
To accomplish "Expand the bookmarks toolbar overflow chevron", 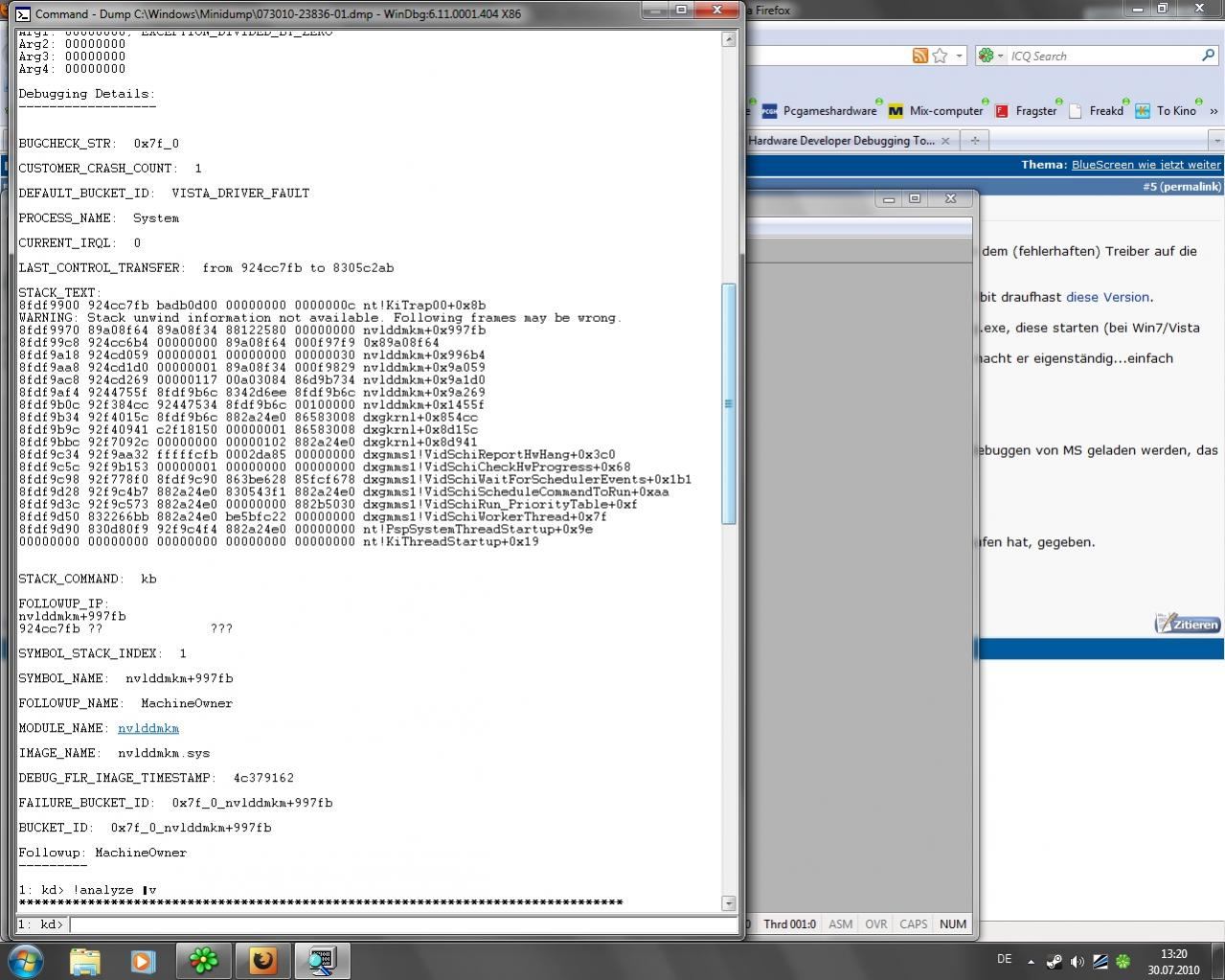I will coord(1214,111).
